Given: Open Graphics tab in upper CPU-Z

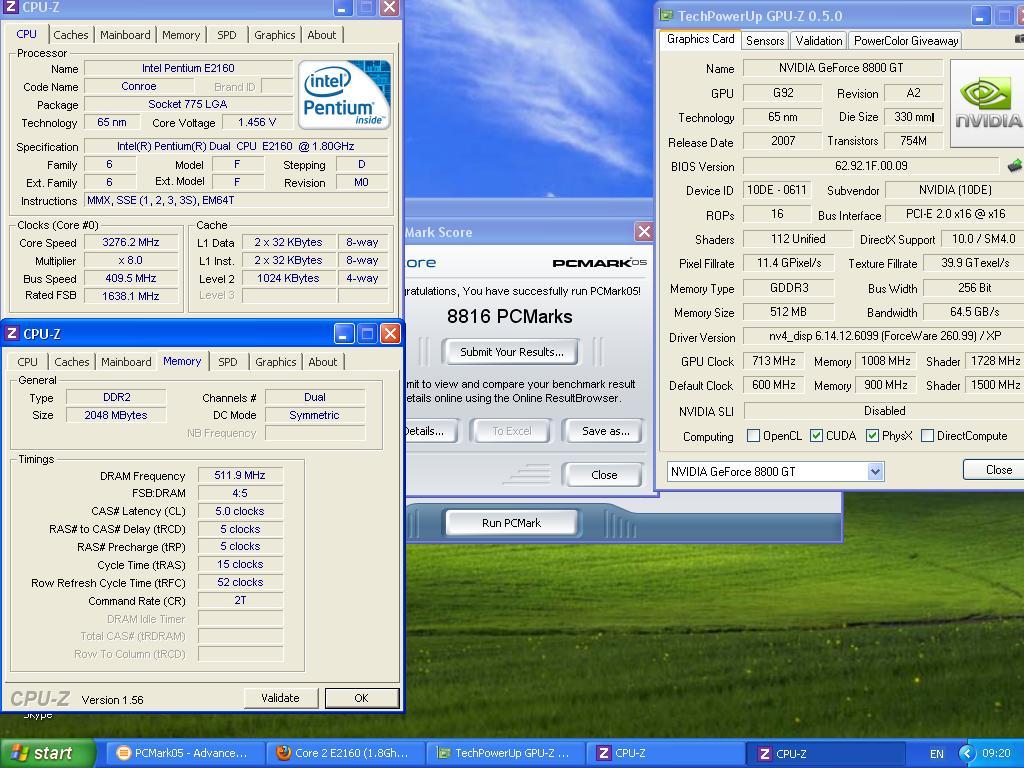Looking at the screenshot, I should coord(274,35).
